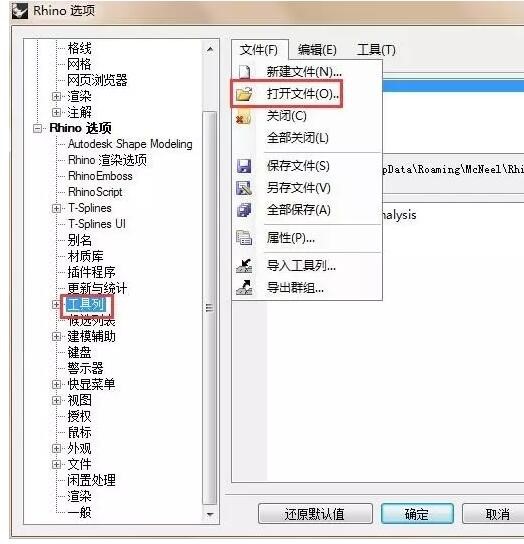Click the export group arrow icon
The image size is (524, 544).
tap(244, 288)
